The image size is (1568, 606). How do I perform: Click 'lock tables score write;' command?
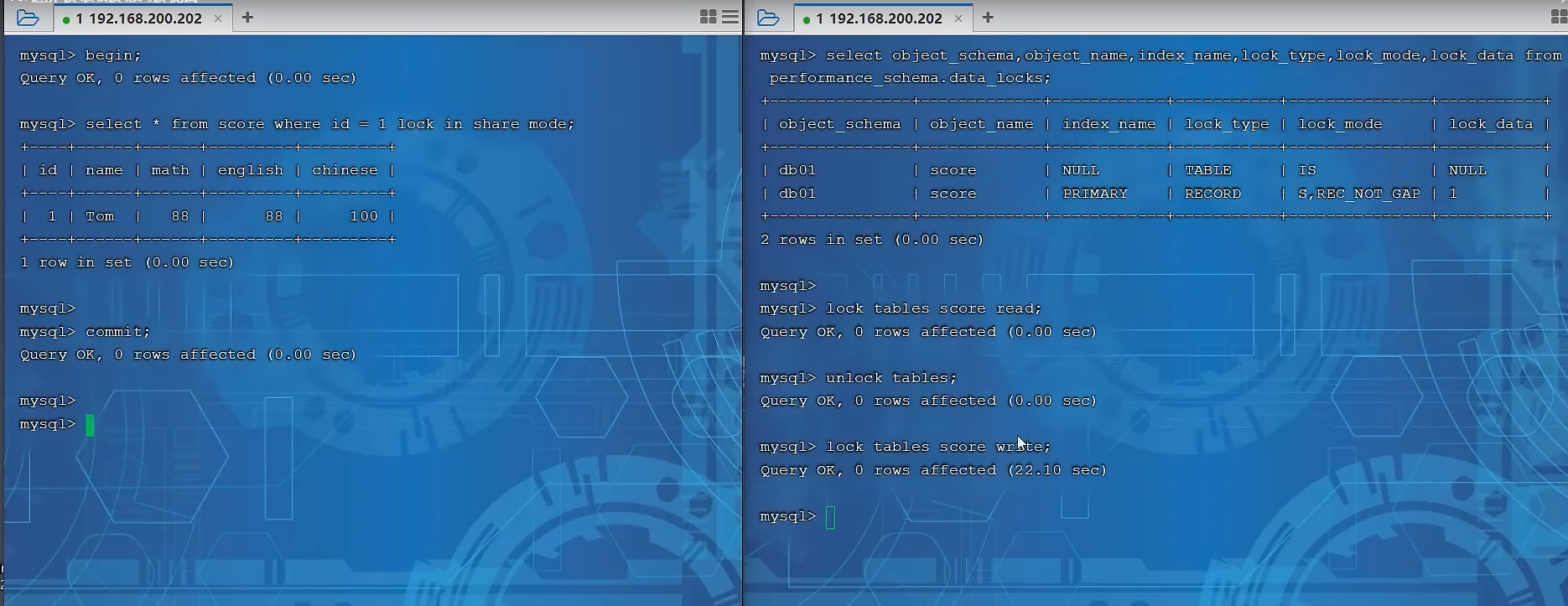[x=938, y=447]
